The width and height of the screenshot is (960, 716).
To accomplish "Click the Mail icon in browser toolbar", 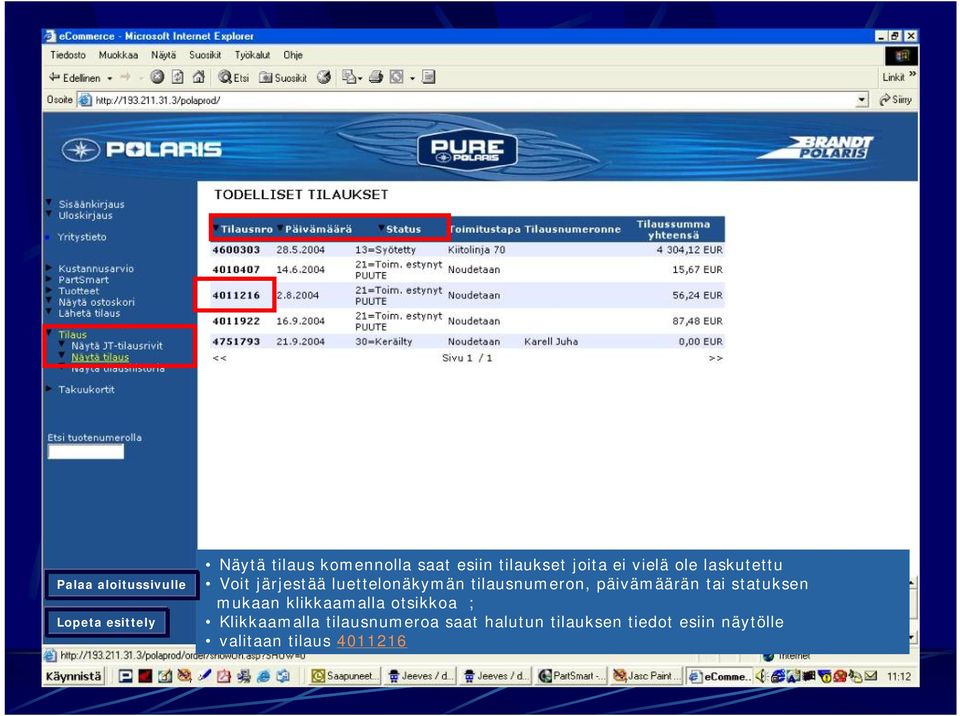I will (348, 77).
